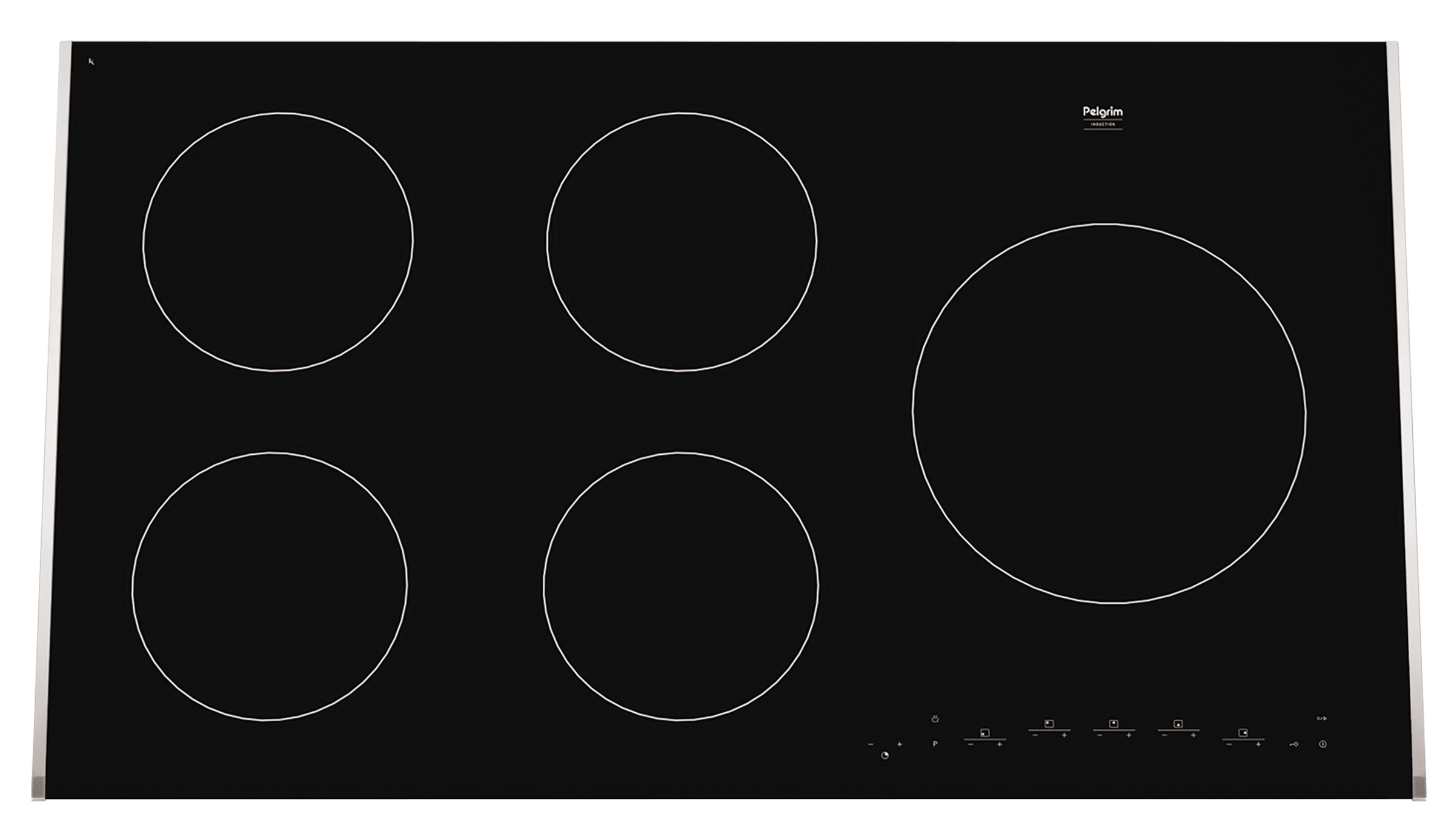The image size is (1454, 840).
Task: Decrease rear-left zone heat level
Action: pyautogui.click(x=1035, y=735)
